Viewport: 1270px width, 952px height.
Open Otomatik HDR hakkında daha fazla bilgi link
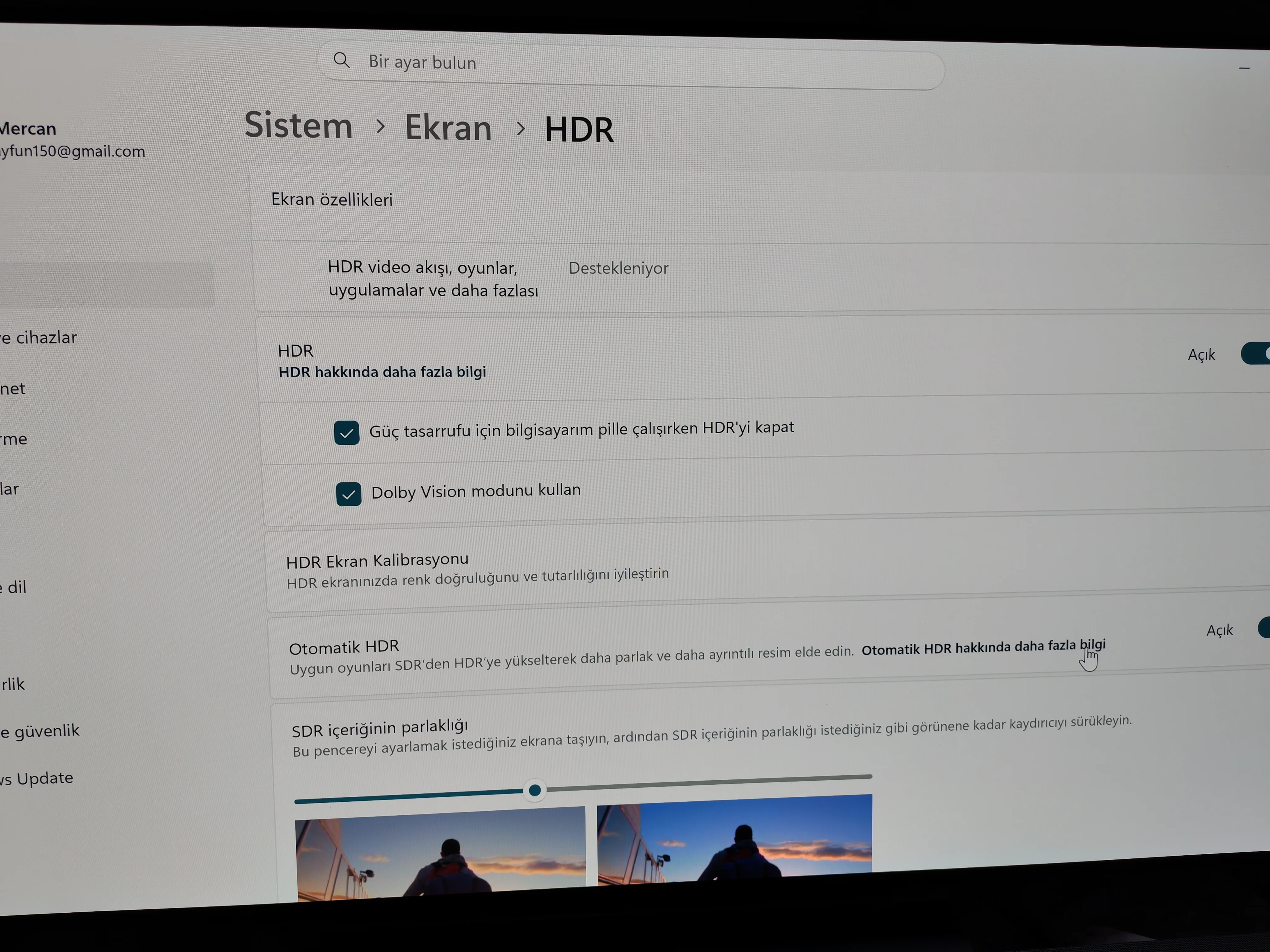coord(983,647)
